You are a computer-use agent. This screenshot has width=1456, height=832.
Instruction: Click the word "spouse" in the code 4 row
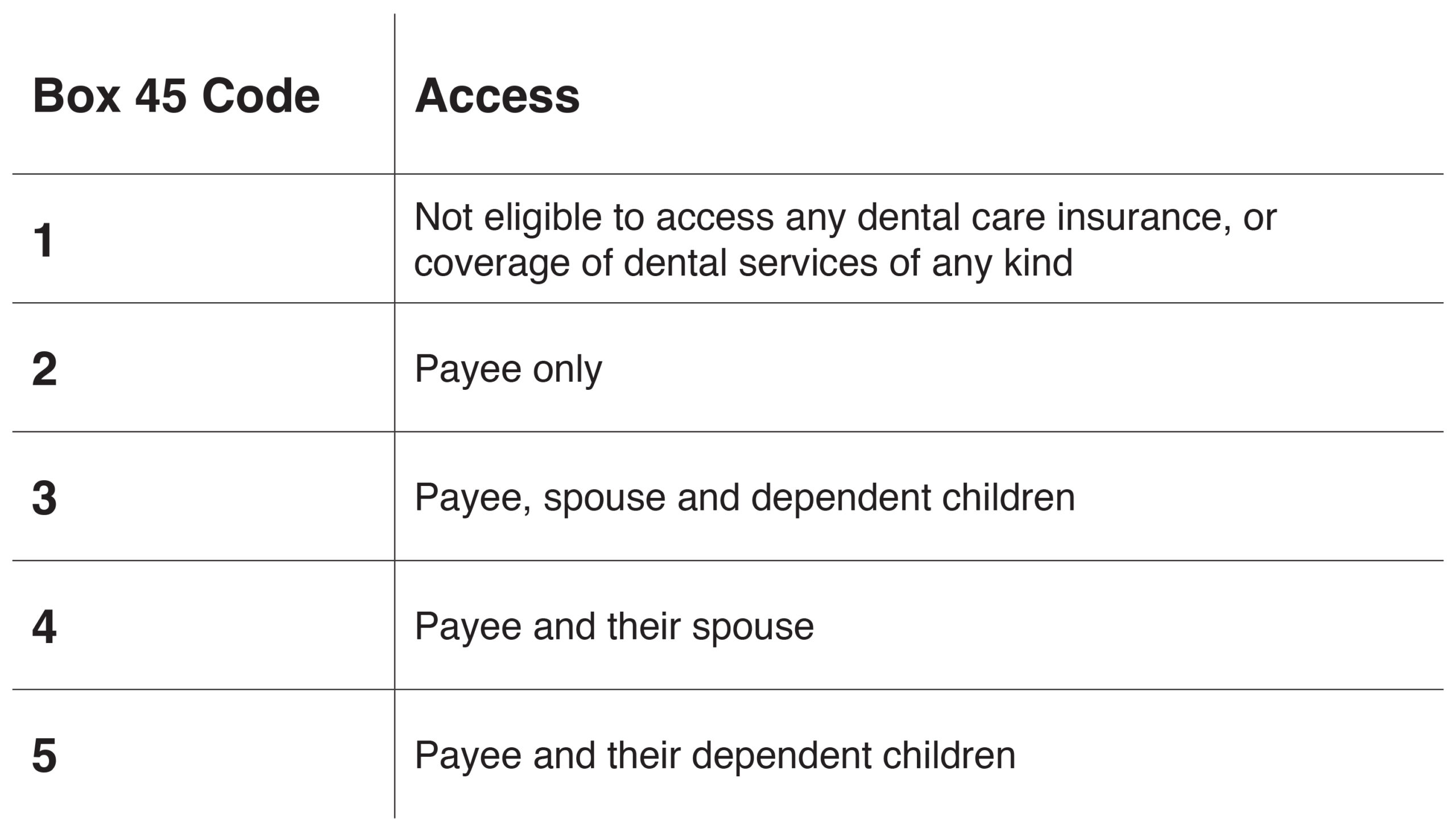pyautogui.click(x=752, y=627)
